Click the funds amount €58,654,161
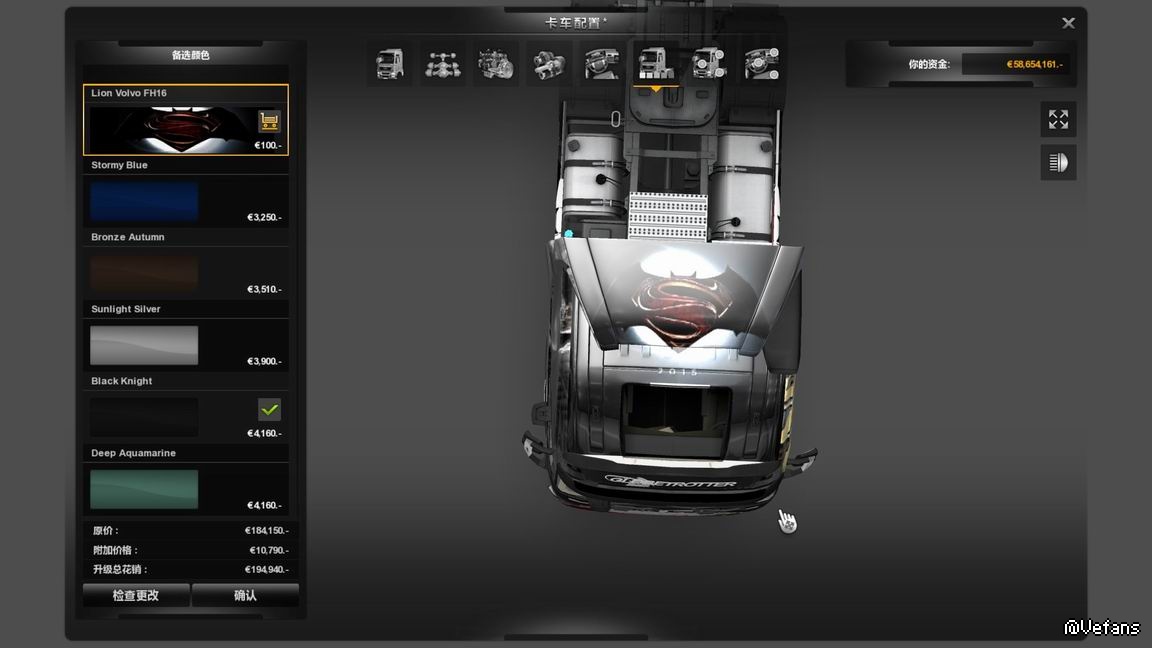The width and height of the screenshot is (1152, 648). (x=1034, y=64)
